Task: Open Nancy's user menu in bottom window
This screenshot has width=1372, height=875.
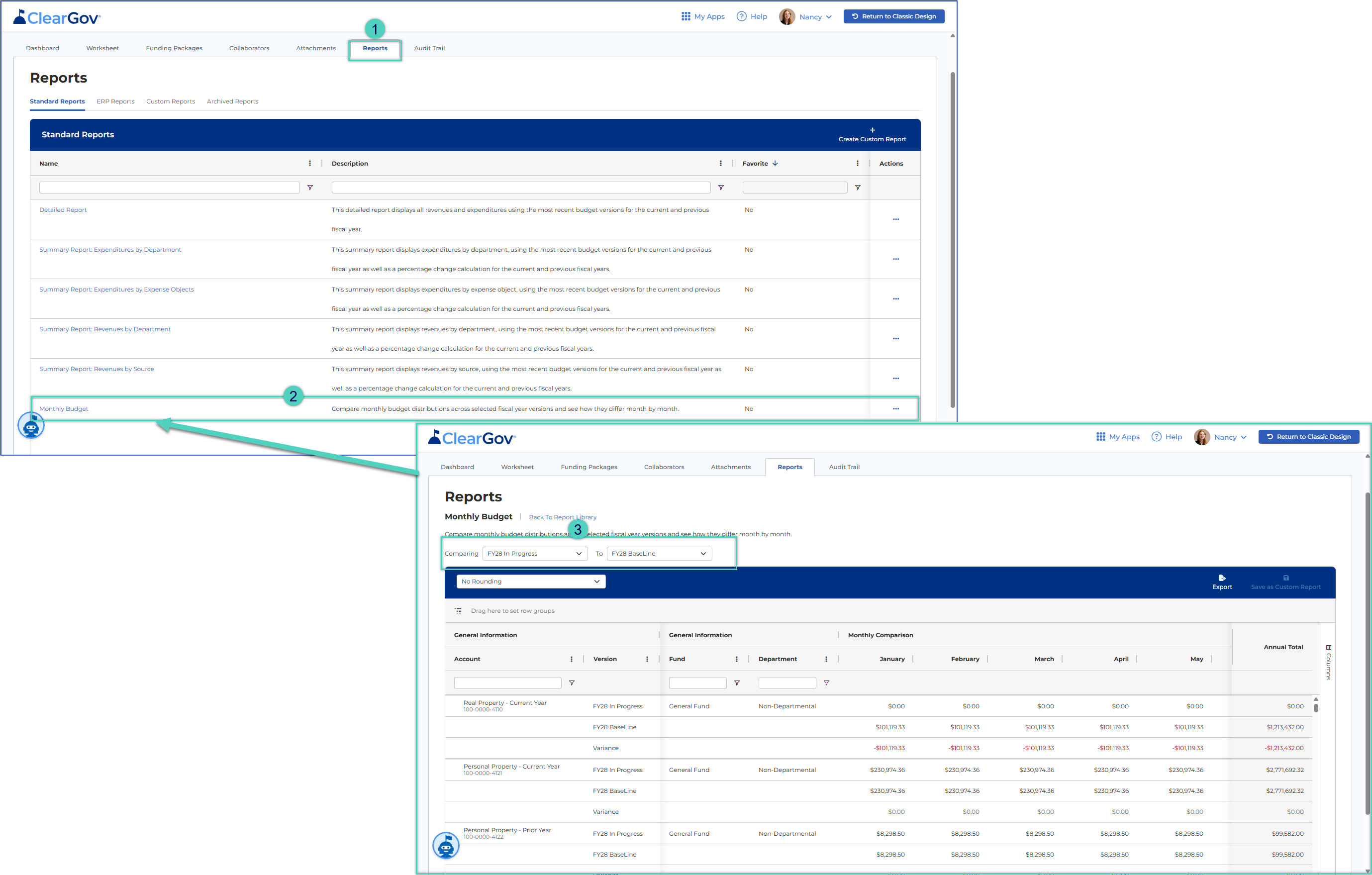Action: tap(1220, 437)
